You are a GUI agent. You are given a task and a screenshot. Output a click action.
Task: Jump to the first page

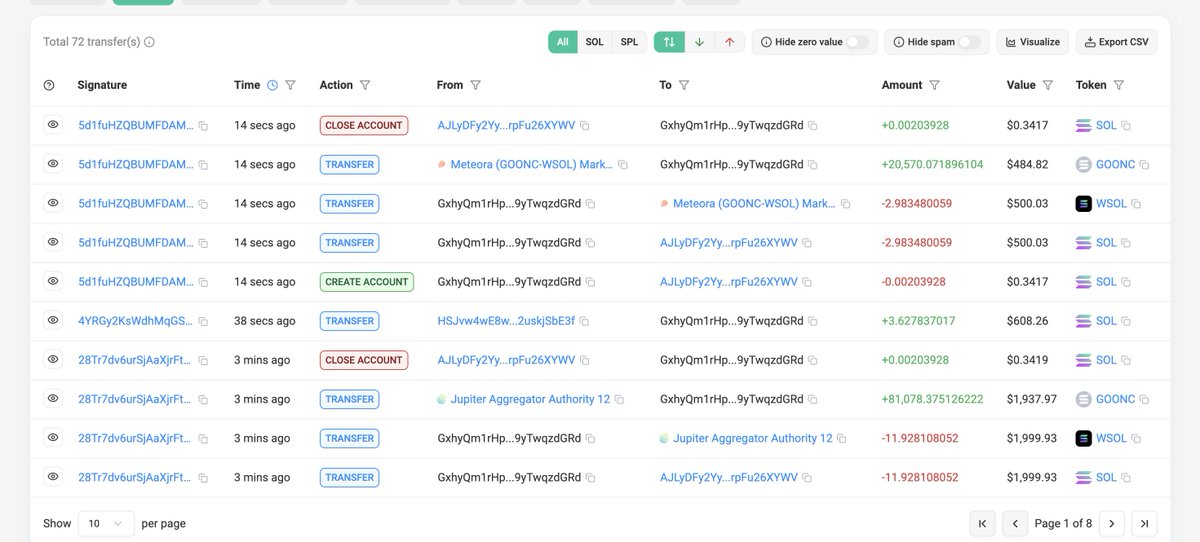click(x=983, y=523)
